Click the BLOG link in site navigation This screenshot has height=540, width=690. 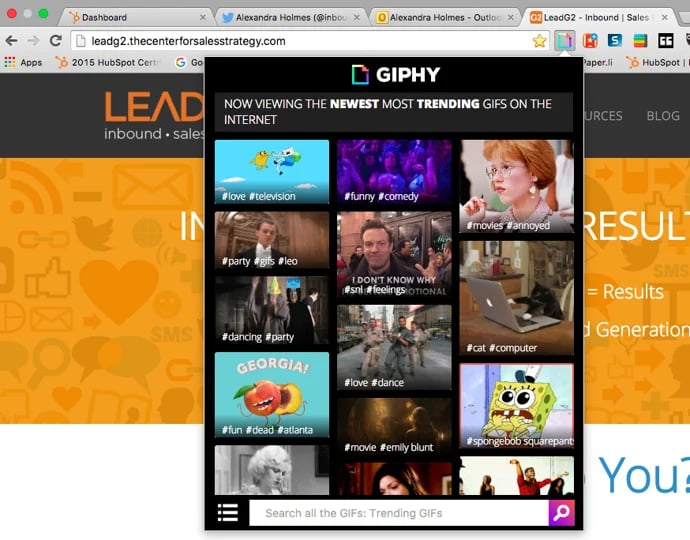(x=662, y=116)
